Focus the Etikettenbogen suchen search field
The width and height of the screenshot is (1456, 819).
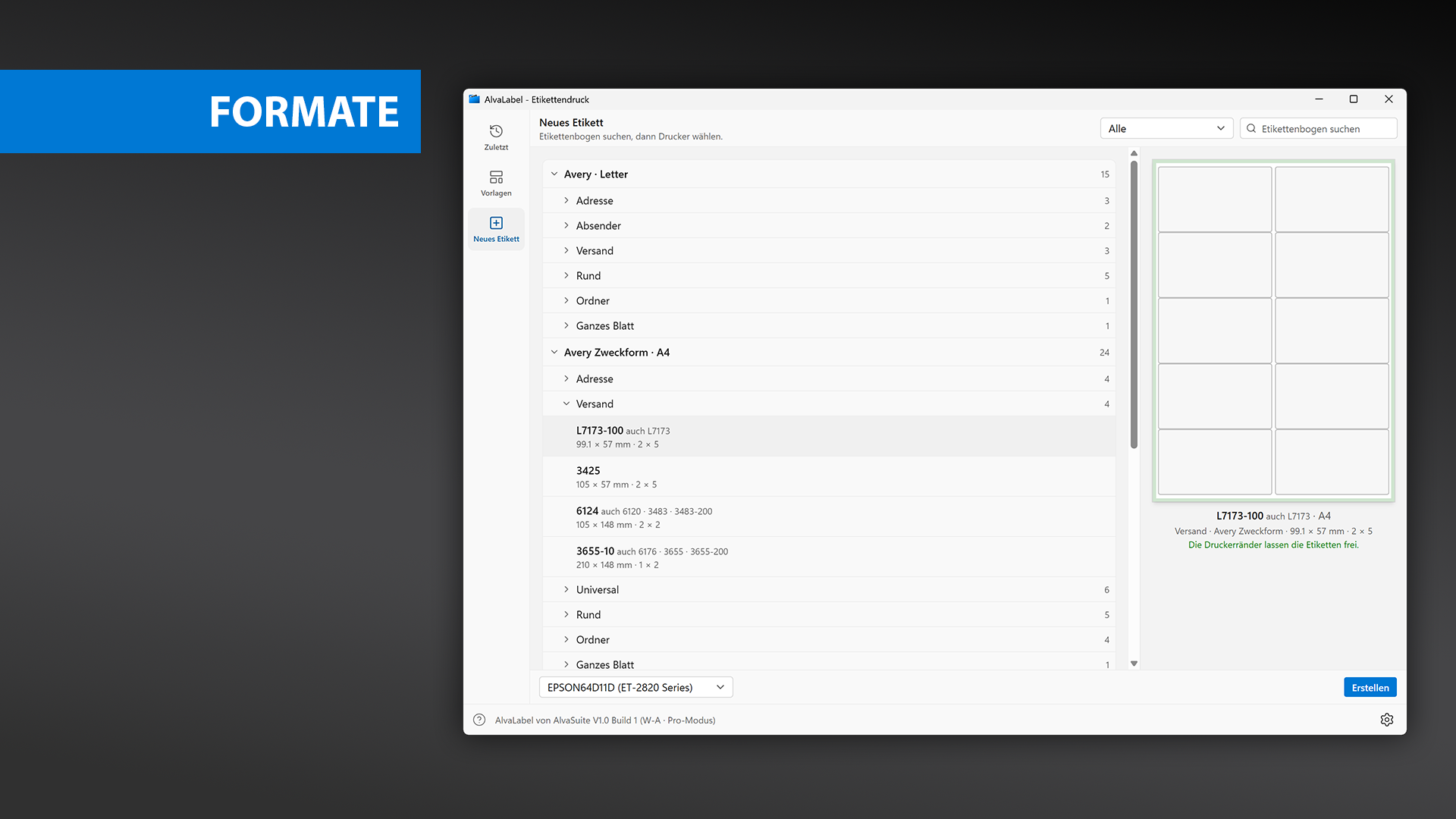[1318, 128]
